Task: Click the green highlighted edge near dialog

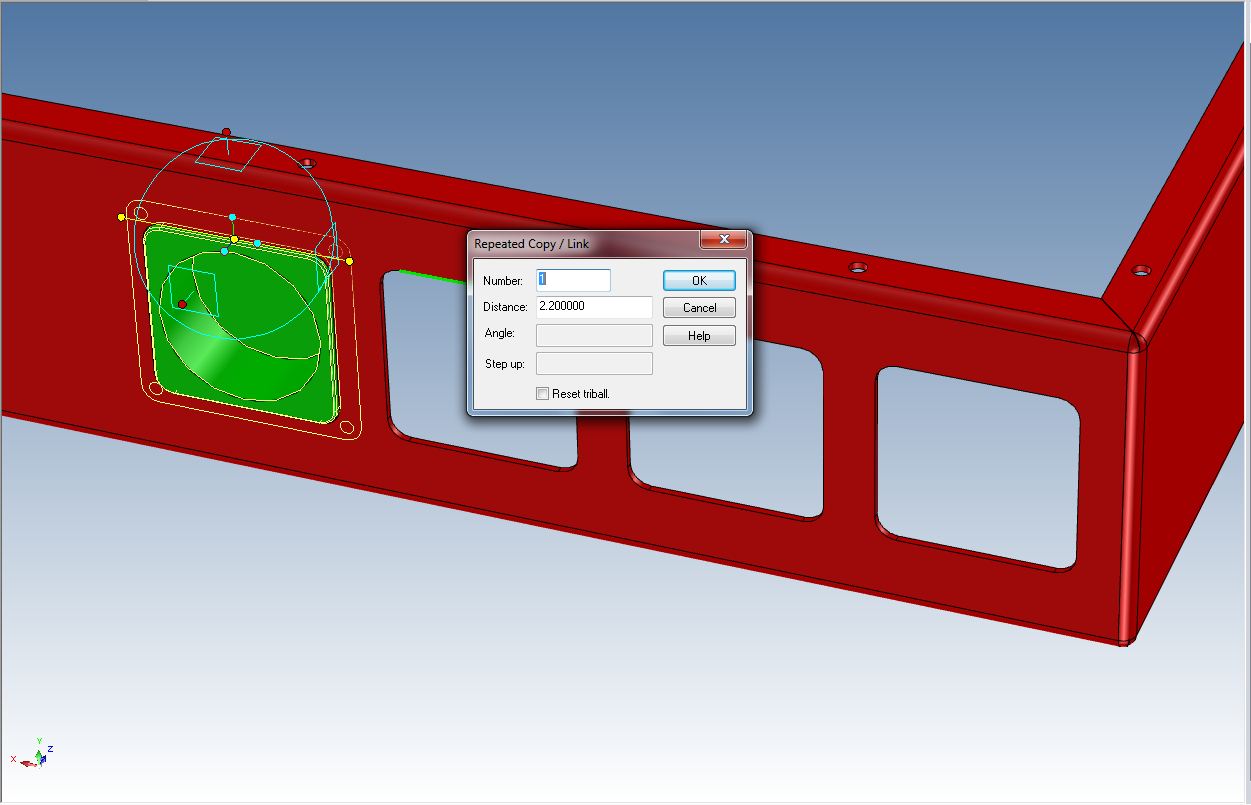Action: [430, 275]
